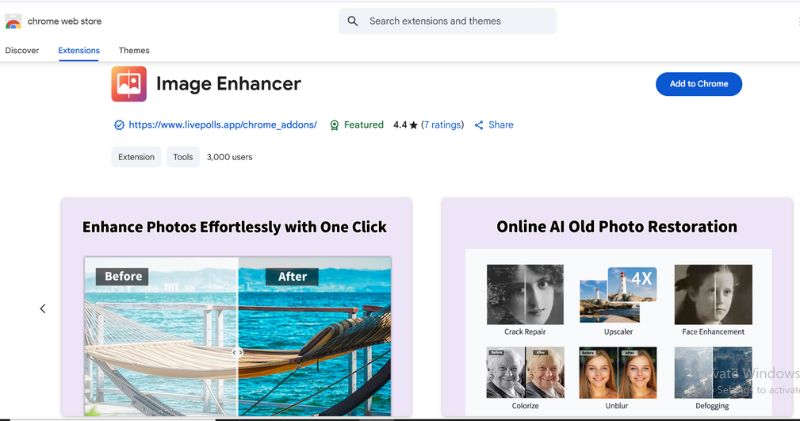Viewport: 800px width, 421px height.
Task: Click the before/after slider handle on hammock image
Action: pyautogui.click(x=237, y=352)
